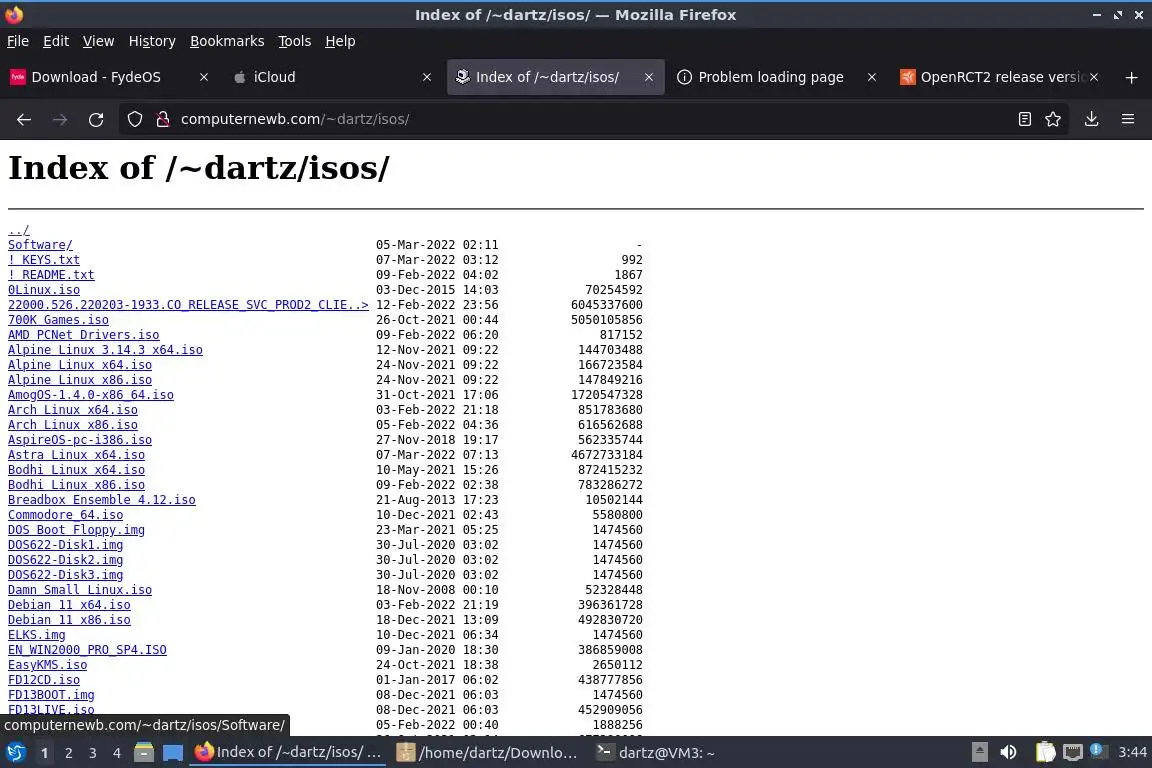Open the Help menu
This screenshot has width=1152, height=768.
340,41
